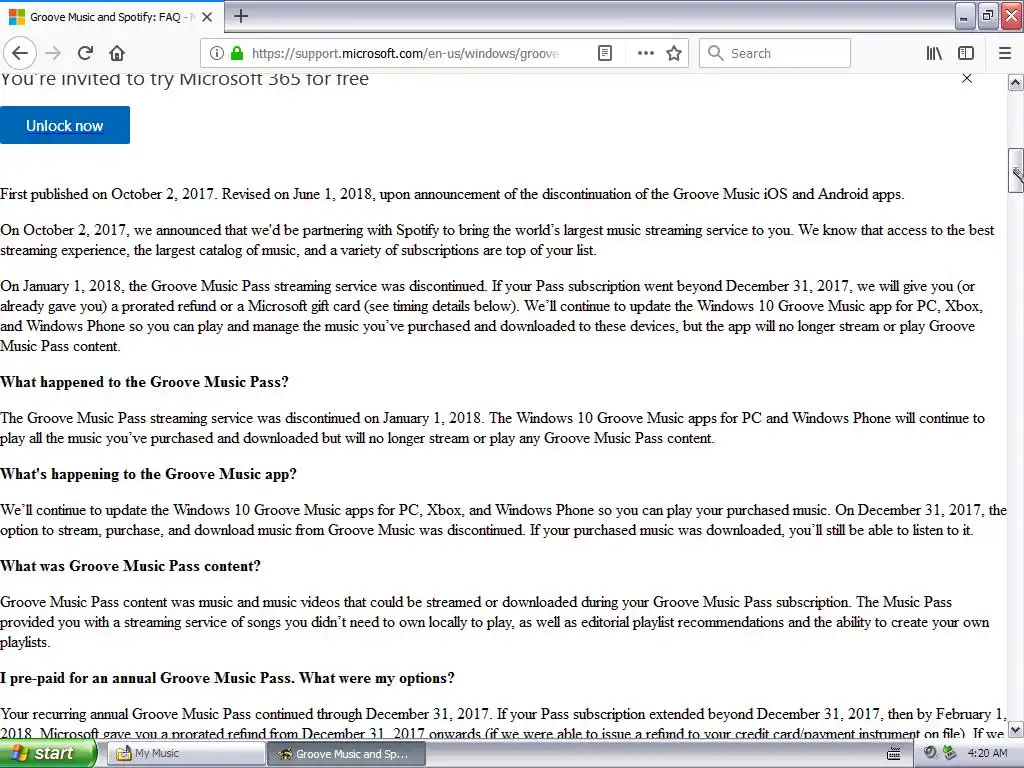This screenshot has width=1024, height=768.
Task: Click the heading What happened to the Groove Music Pass?
Action: (144, 382)
